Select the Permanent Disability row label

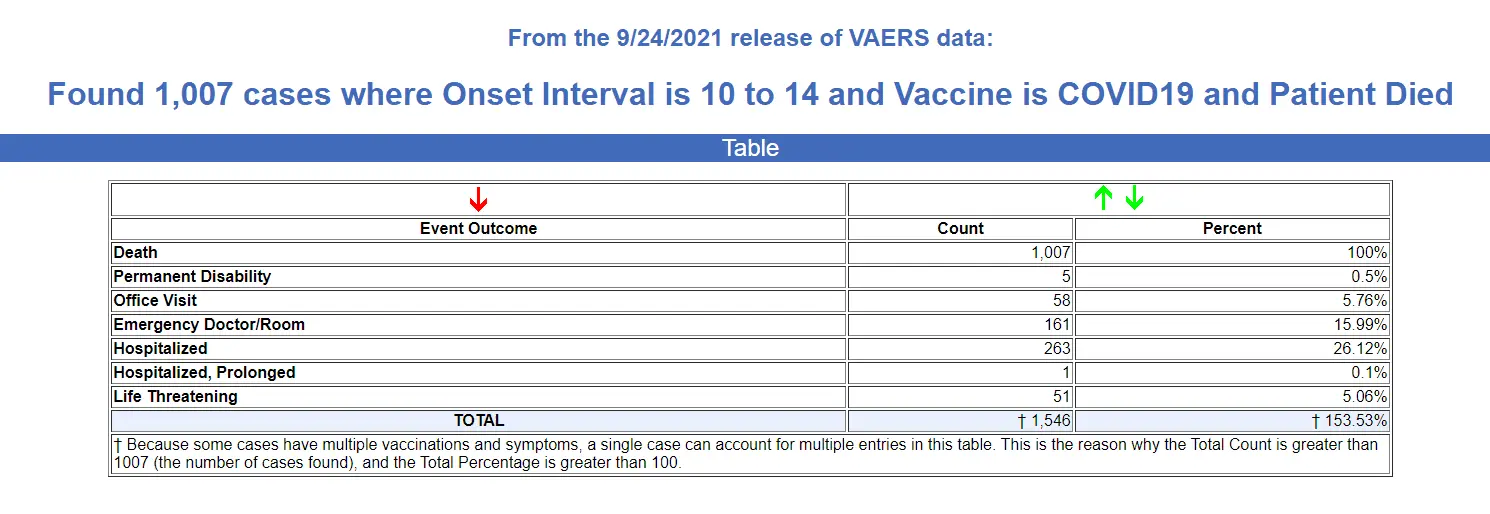tap(192, 277)
